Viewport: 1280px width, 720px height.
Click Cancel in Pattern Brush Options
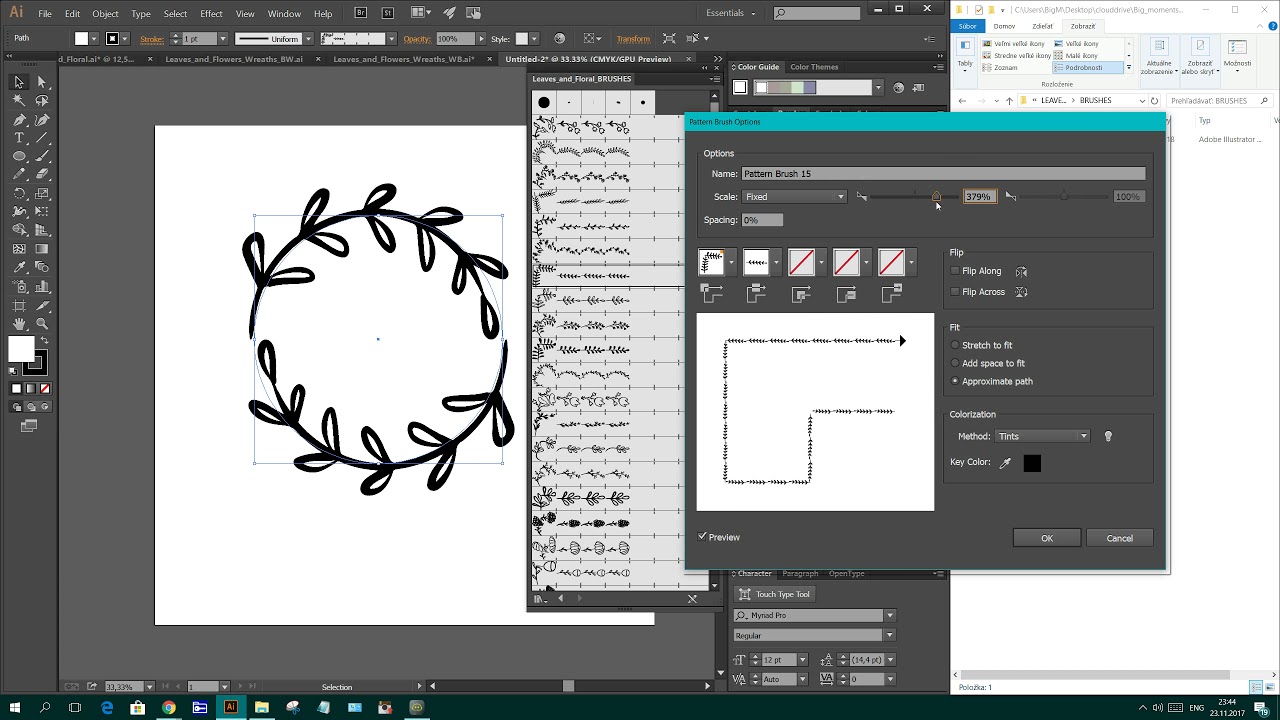(x=1119, y=538)
